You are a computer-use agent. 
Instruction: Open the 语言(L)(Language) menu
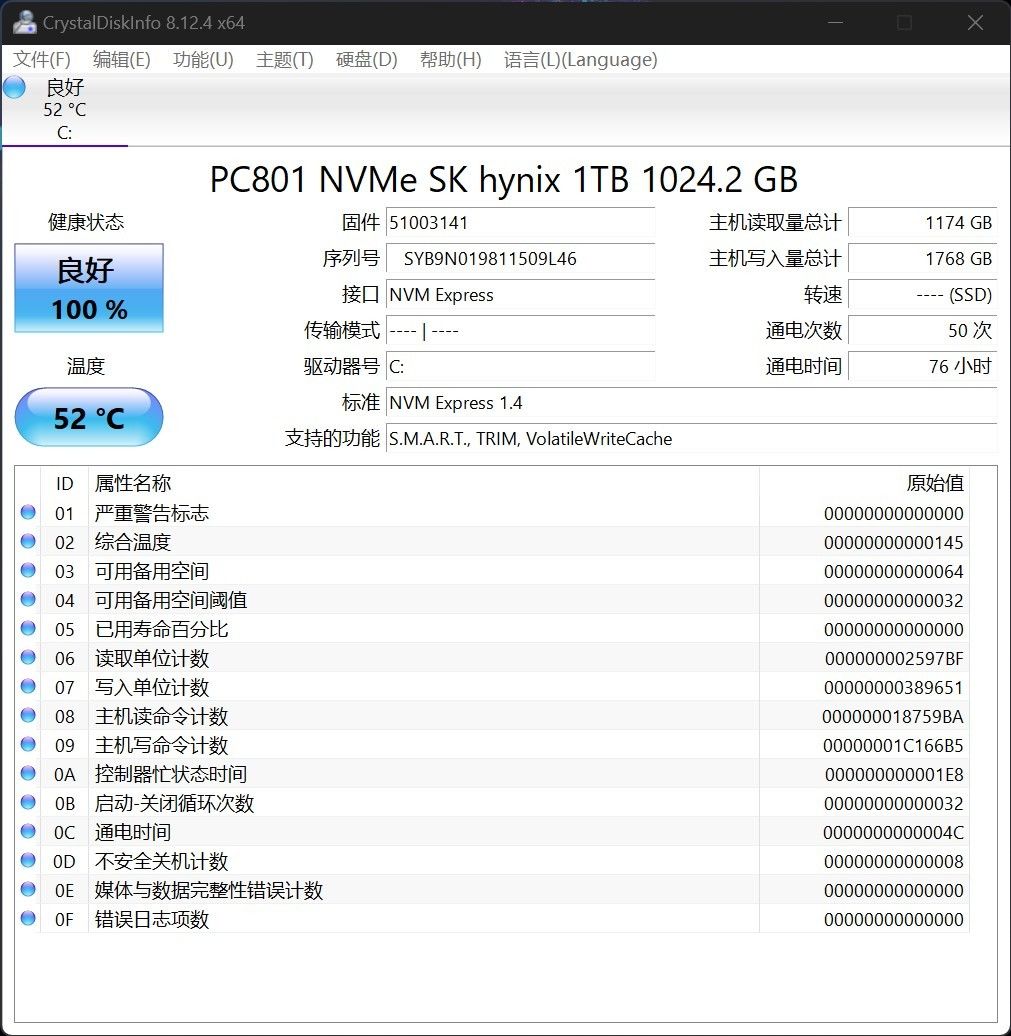580,59
